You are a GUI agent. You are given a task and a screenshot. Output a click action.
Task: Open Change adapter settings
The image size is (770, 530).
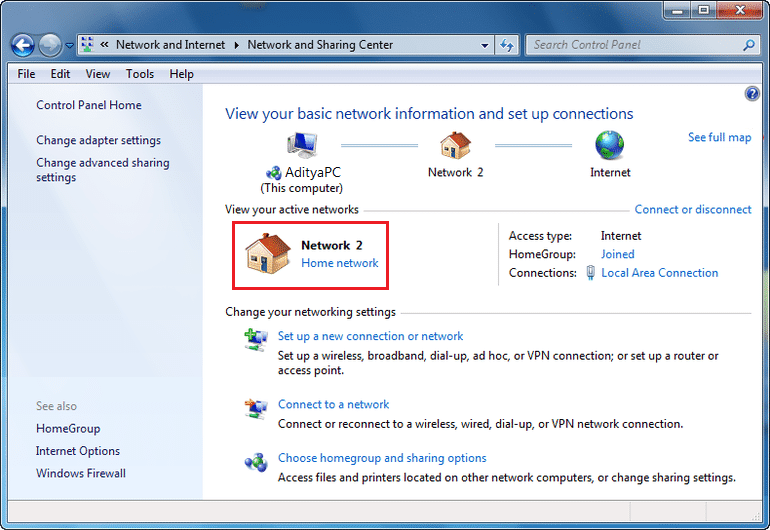pyautogui.click(x=98, y=140)
